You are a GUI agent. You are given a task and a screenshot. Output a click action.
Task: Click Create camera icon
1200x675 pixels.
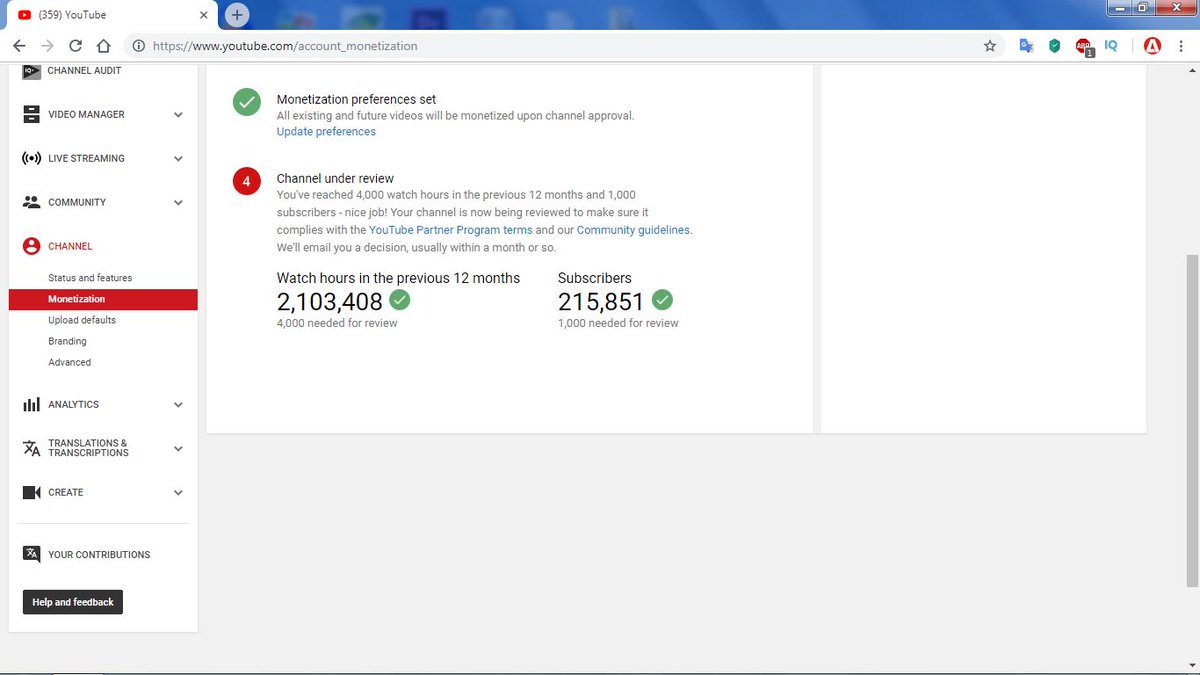click(31, 492)
